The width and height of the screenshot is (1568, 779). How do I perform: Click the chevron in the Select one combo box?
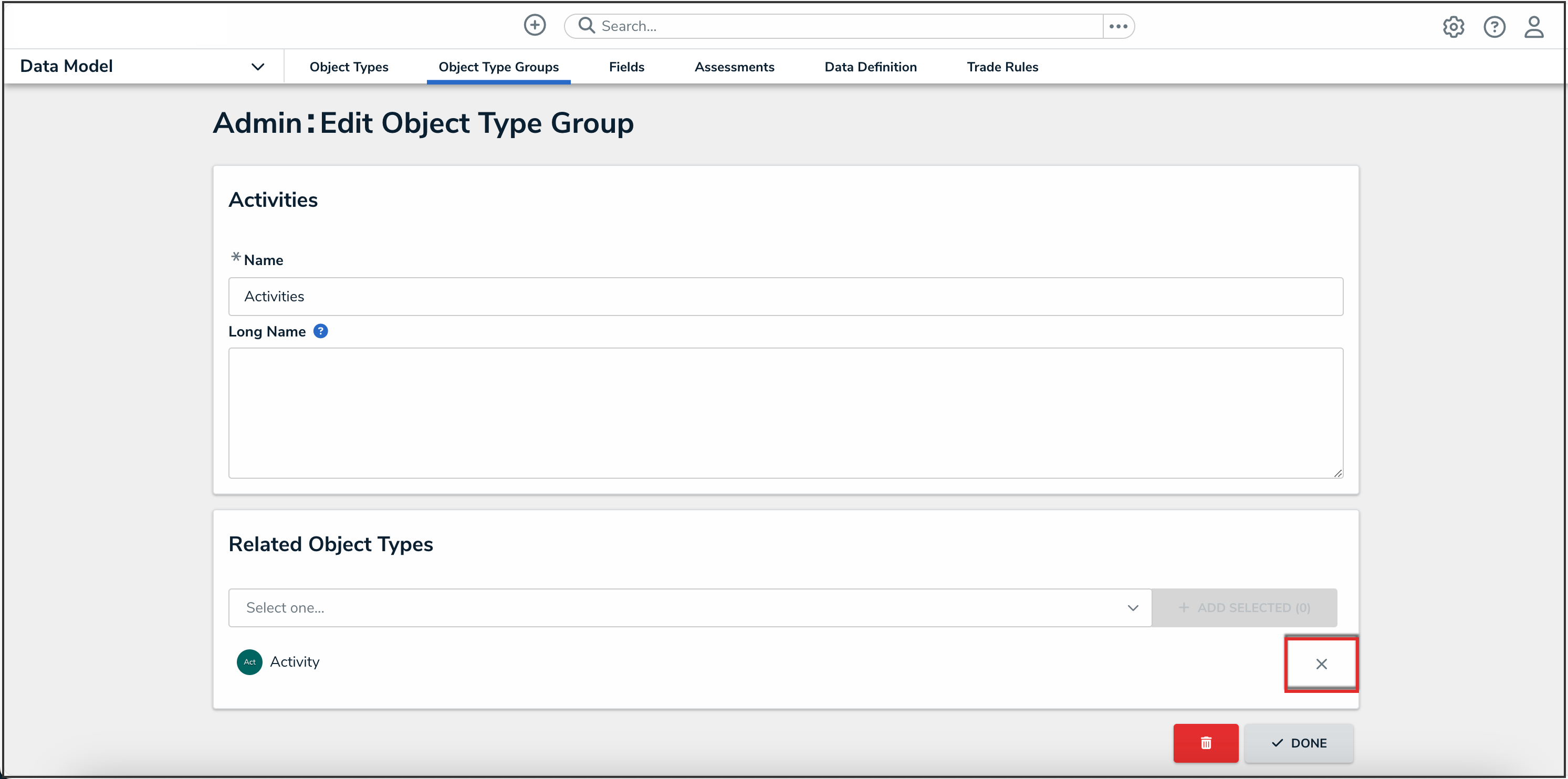pos(1132,607)
